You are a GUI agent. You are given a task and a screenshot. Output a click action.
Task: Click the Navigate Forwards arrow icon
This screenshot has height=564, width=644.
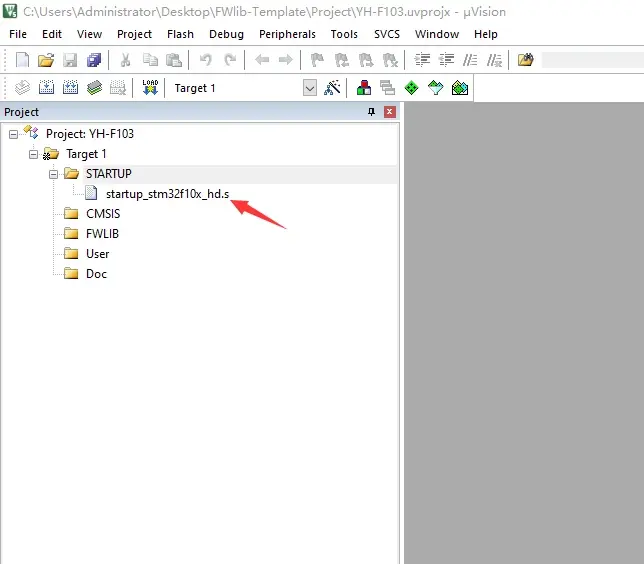(285, 60)
